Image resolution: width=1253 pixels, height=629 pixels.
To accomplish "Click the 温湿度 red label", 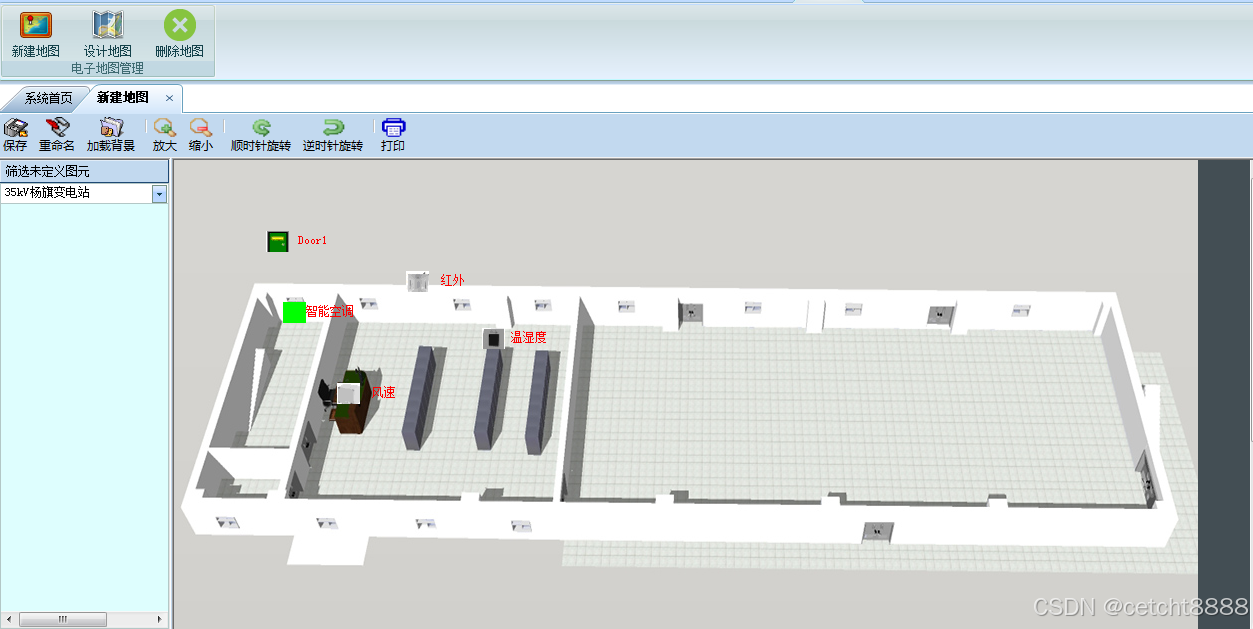I will click(x=528, y=338).
